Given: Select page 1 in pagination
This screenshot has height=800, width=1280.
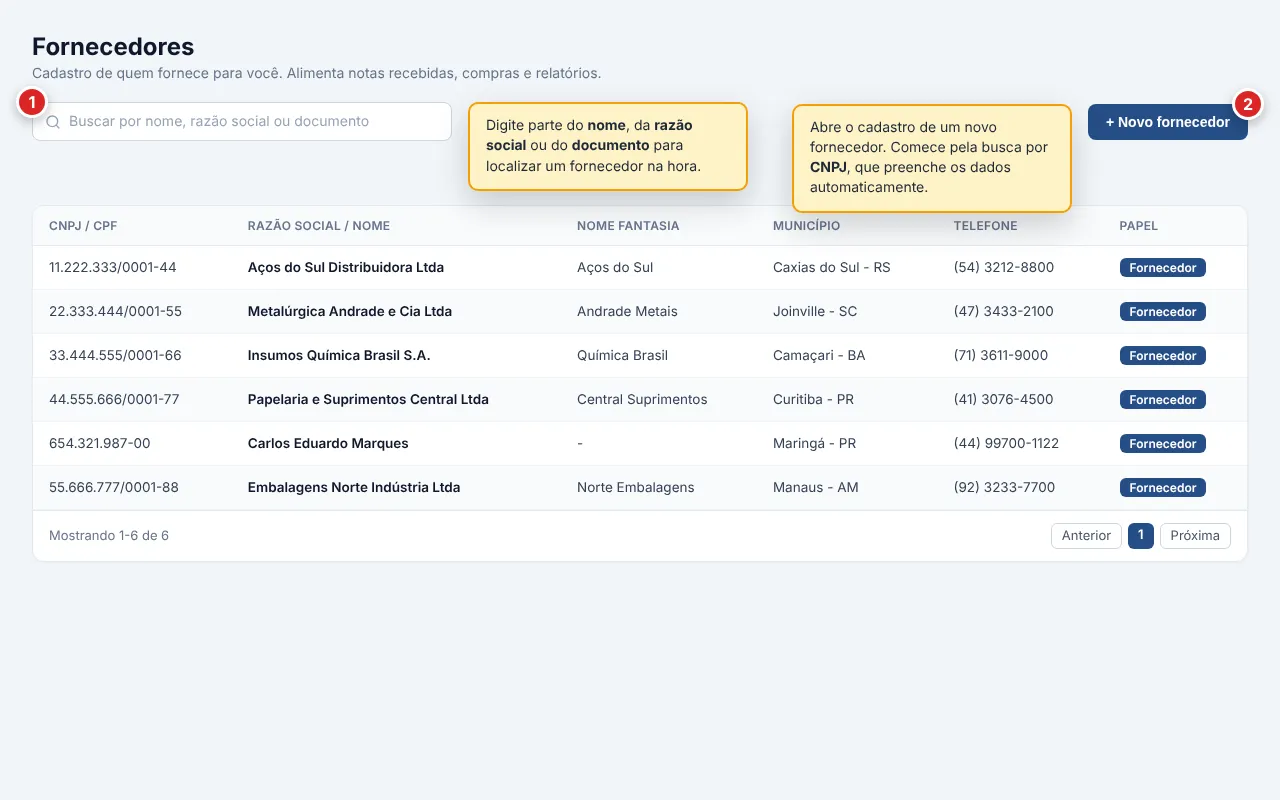Looking at the screenshot, I should click(1141, 536).
